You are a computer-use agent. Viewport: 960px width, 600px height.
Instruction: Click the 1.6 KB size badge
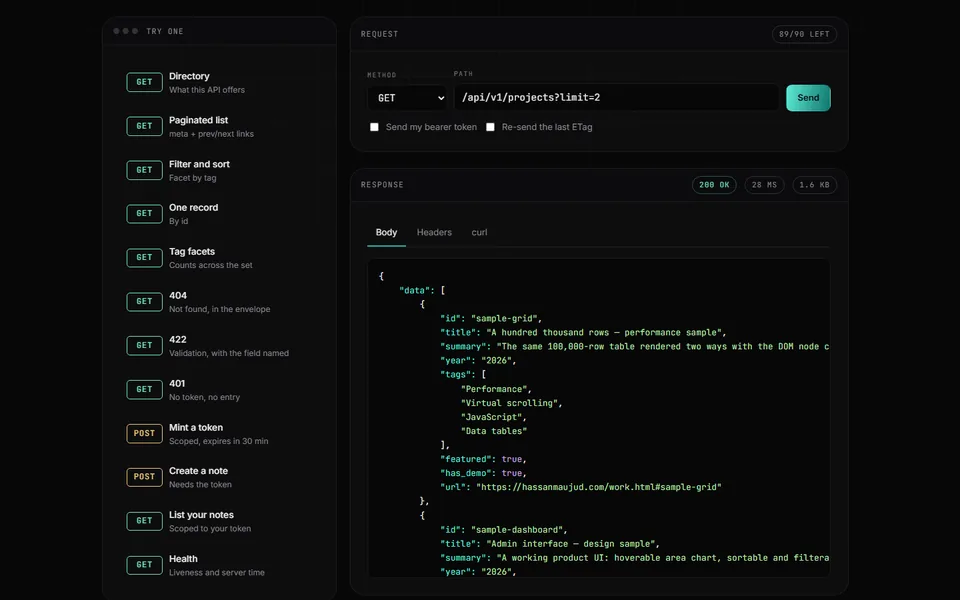point(814,185)
